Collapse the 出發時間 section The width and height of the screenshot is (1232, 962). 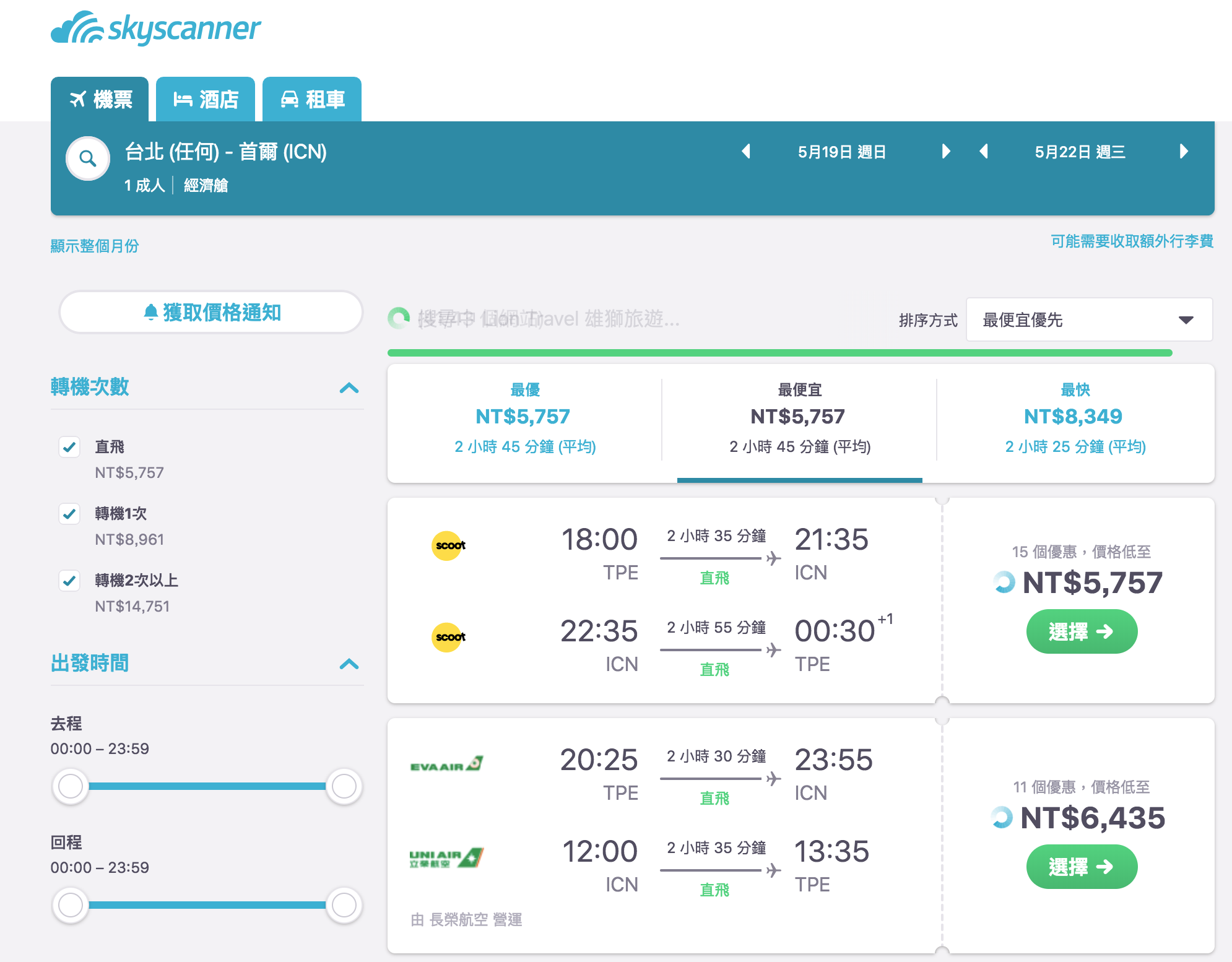tap(349, 664)
